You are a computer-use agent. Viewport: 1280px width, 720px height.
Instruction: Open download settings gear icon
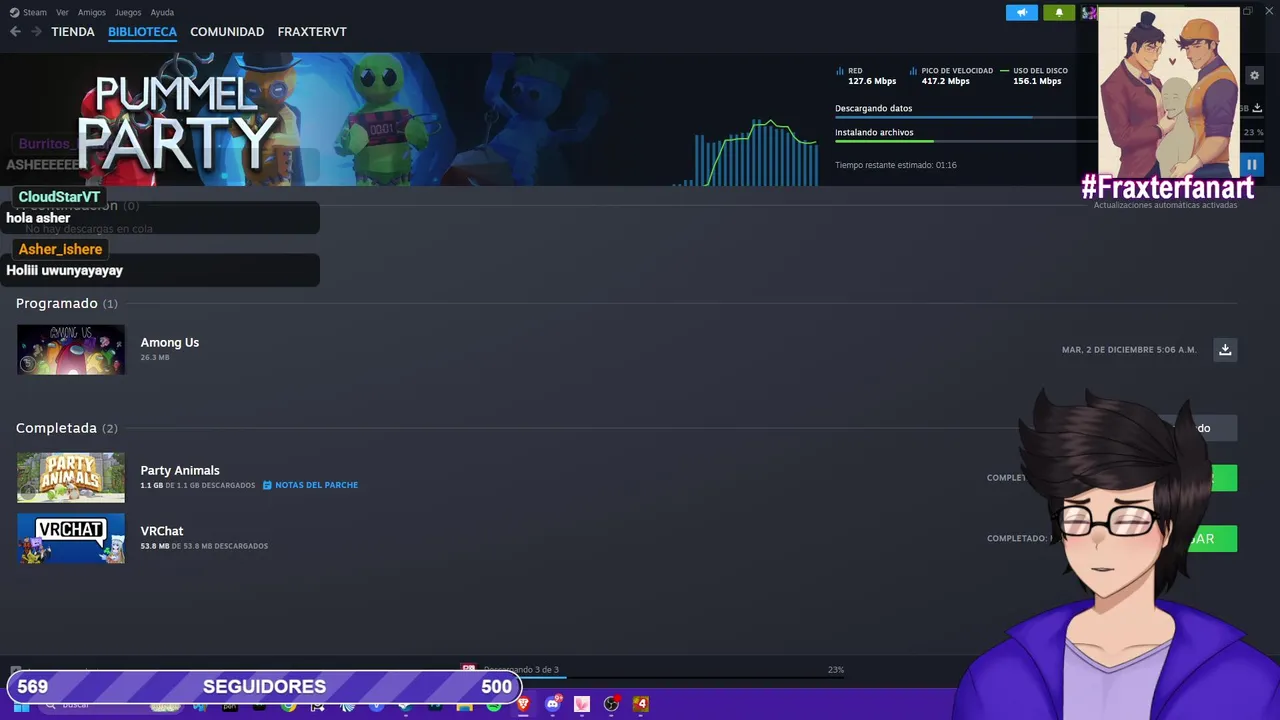point(1254,75)
